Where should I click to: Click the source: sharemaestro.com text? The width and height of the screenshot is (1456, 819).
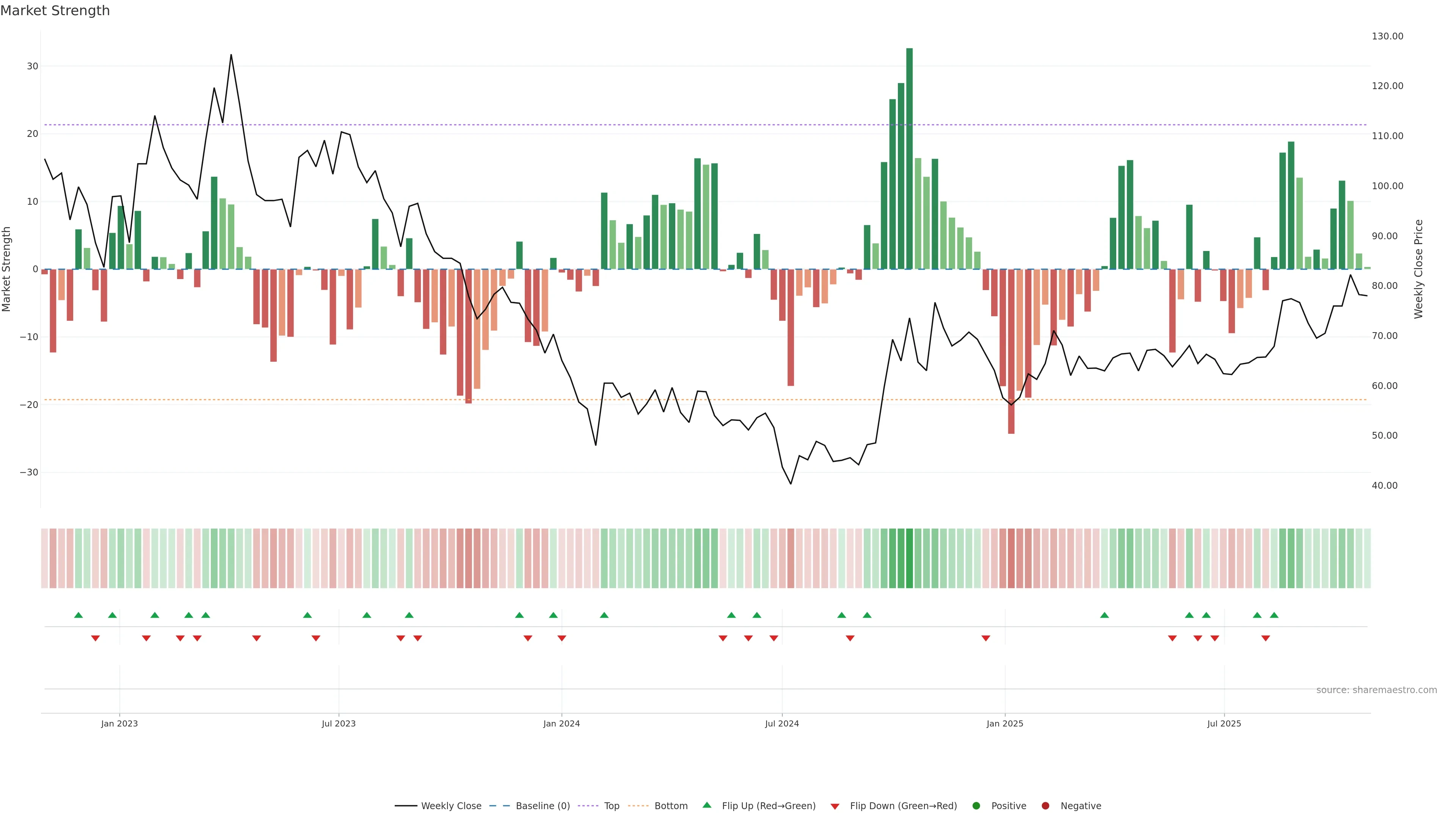(1376, 690)
